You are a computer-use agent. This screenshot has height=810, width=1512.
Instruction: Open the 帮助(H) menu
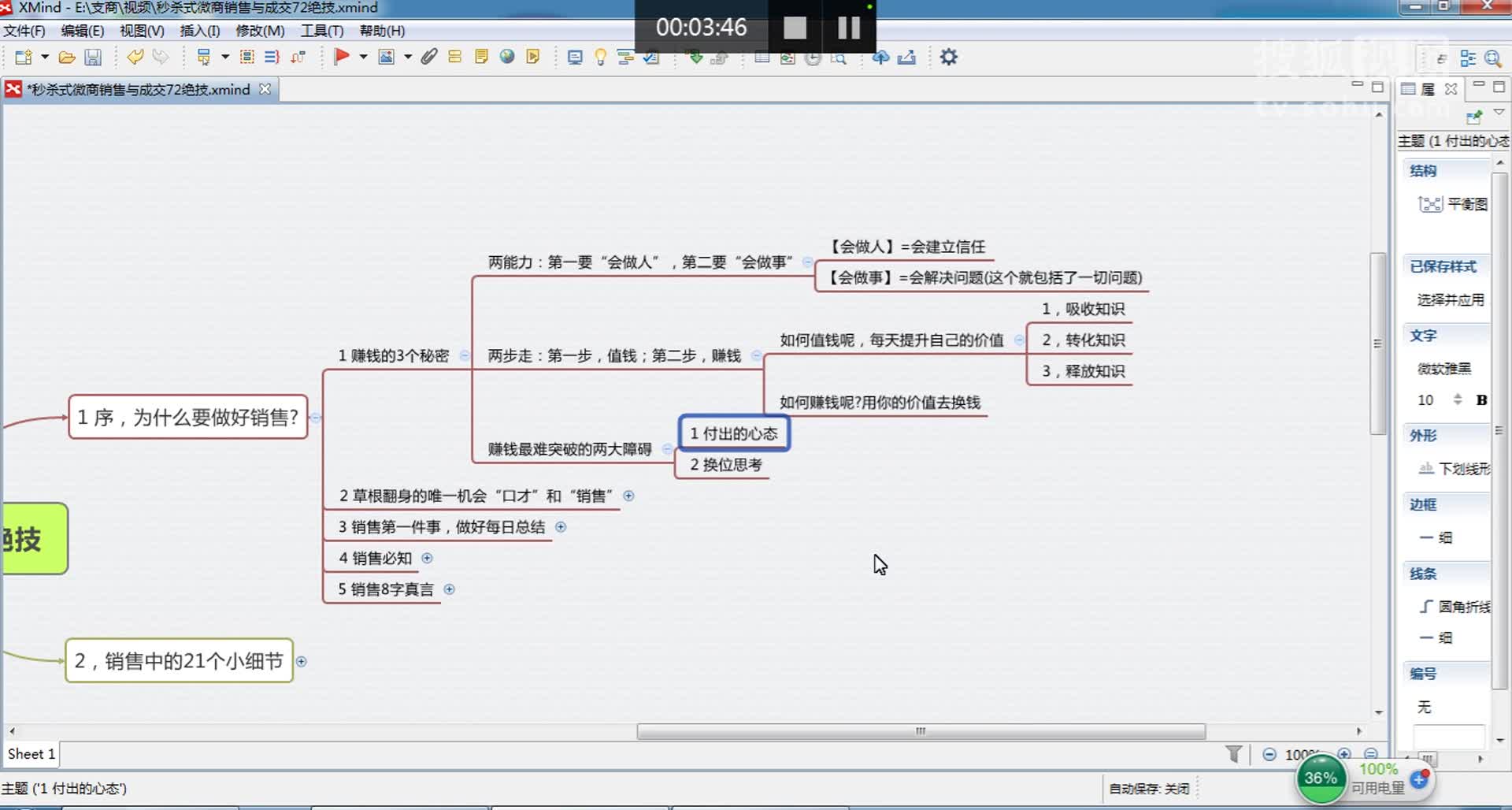point(382,31)
